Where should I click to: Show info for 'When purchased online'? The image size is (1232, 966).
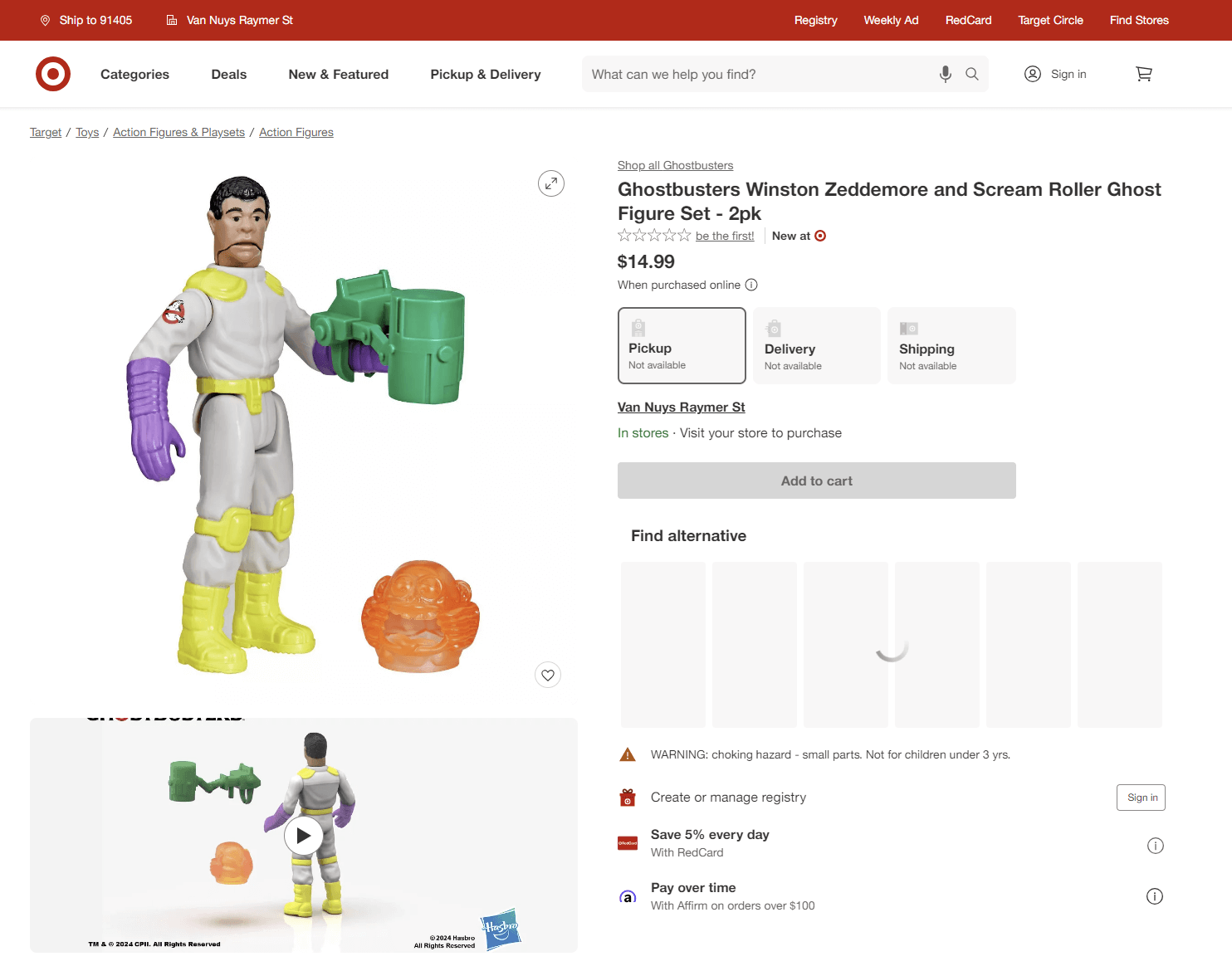click(x=751, y=285)
